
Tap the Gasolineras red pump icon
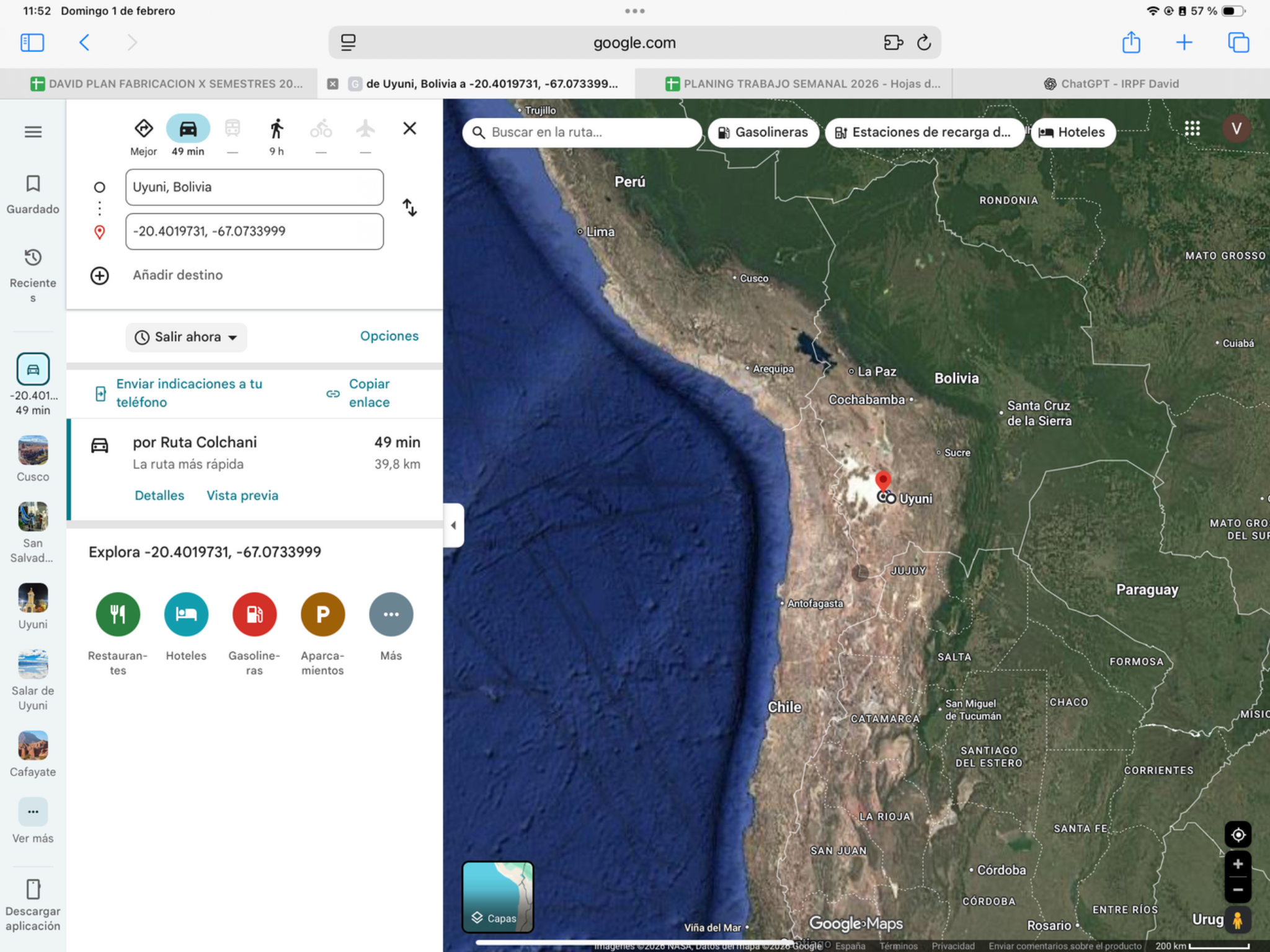pyautogui.click(x=254, y=614)
